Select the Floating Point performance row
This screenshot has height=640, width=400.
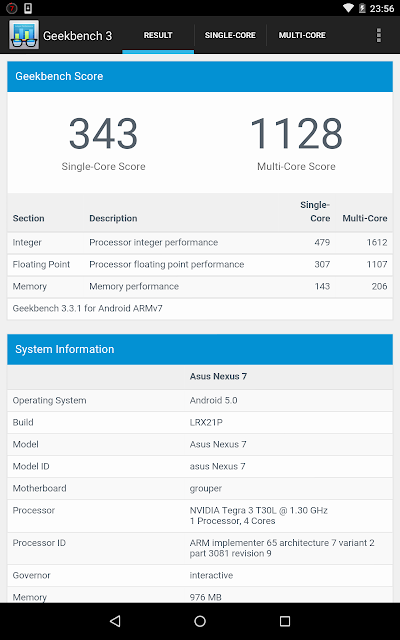pos(200,264)
